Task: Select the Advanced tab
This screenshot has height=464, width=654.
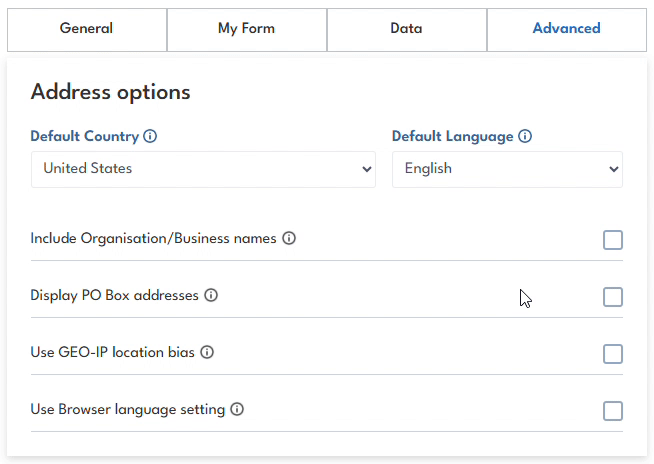Action: click(567, 30)
